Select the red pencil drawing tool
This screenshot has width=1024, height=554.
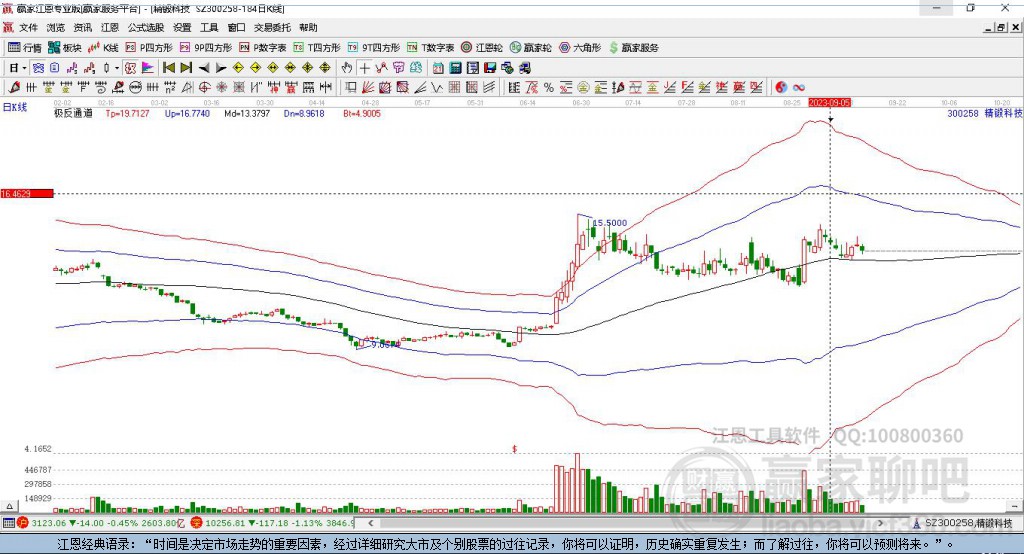[14, 87]
